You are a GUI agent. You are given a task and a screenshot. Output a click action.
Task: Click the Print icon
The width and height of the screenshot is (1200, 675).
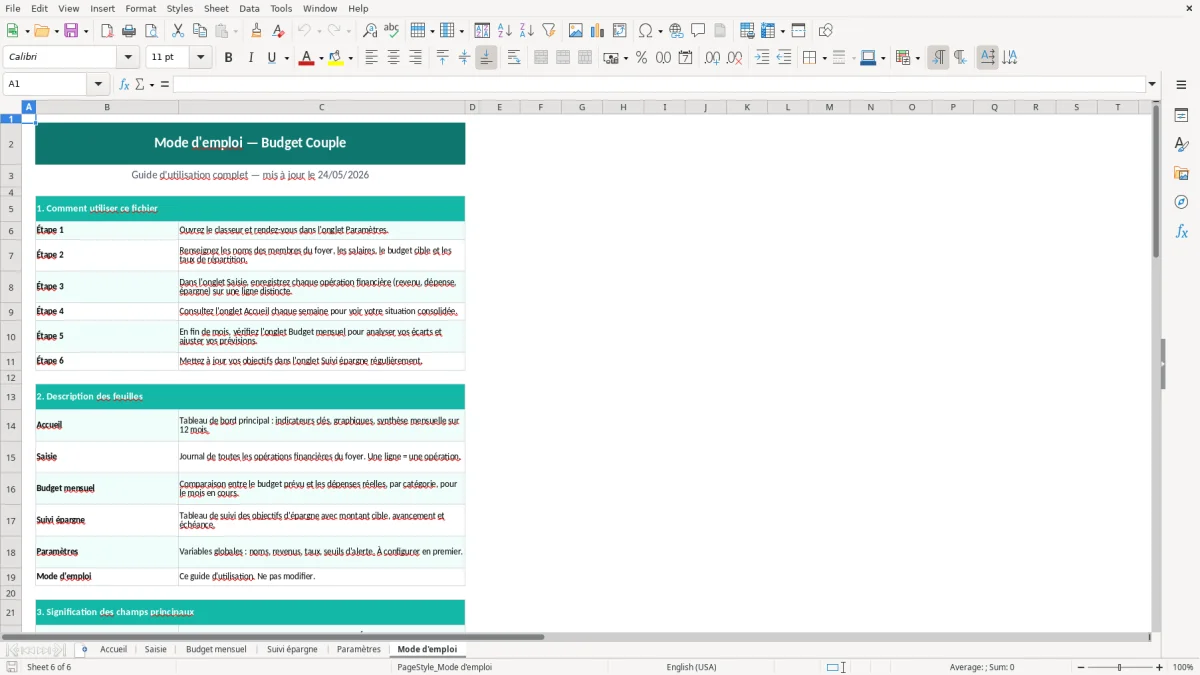click(129, 31)
